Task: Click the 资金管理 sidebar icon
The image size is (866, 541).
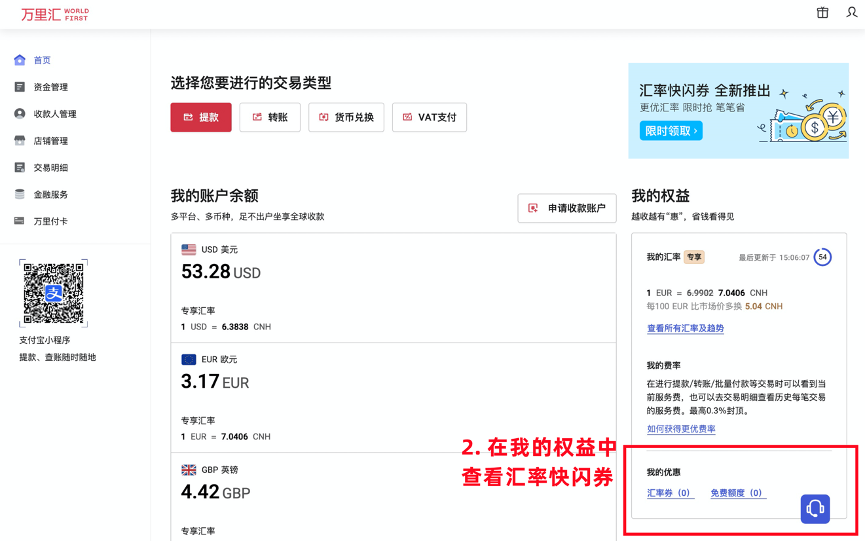Action: [20, 87]
